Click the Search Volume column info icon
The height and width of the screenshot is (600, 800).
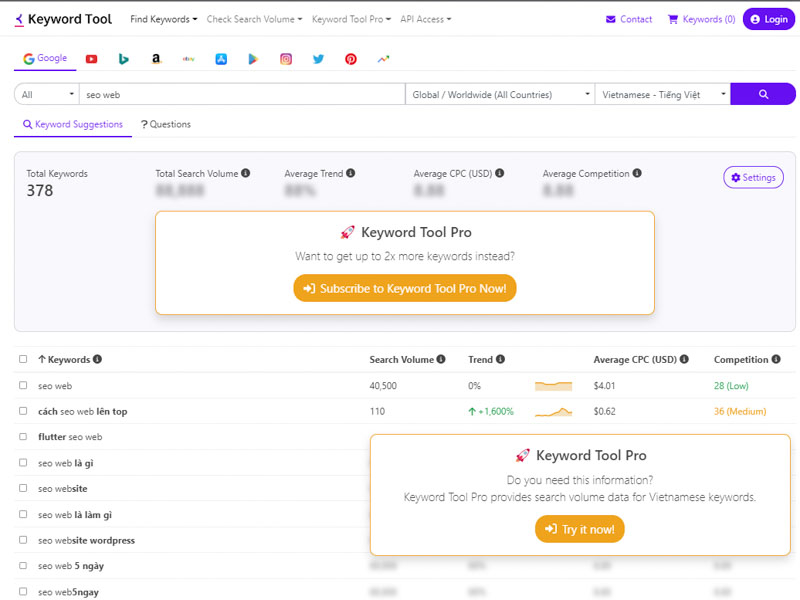pyautogui.click(x=441, y=359)
